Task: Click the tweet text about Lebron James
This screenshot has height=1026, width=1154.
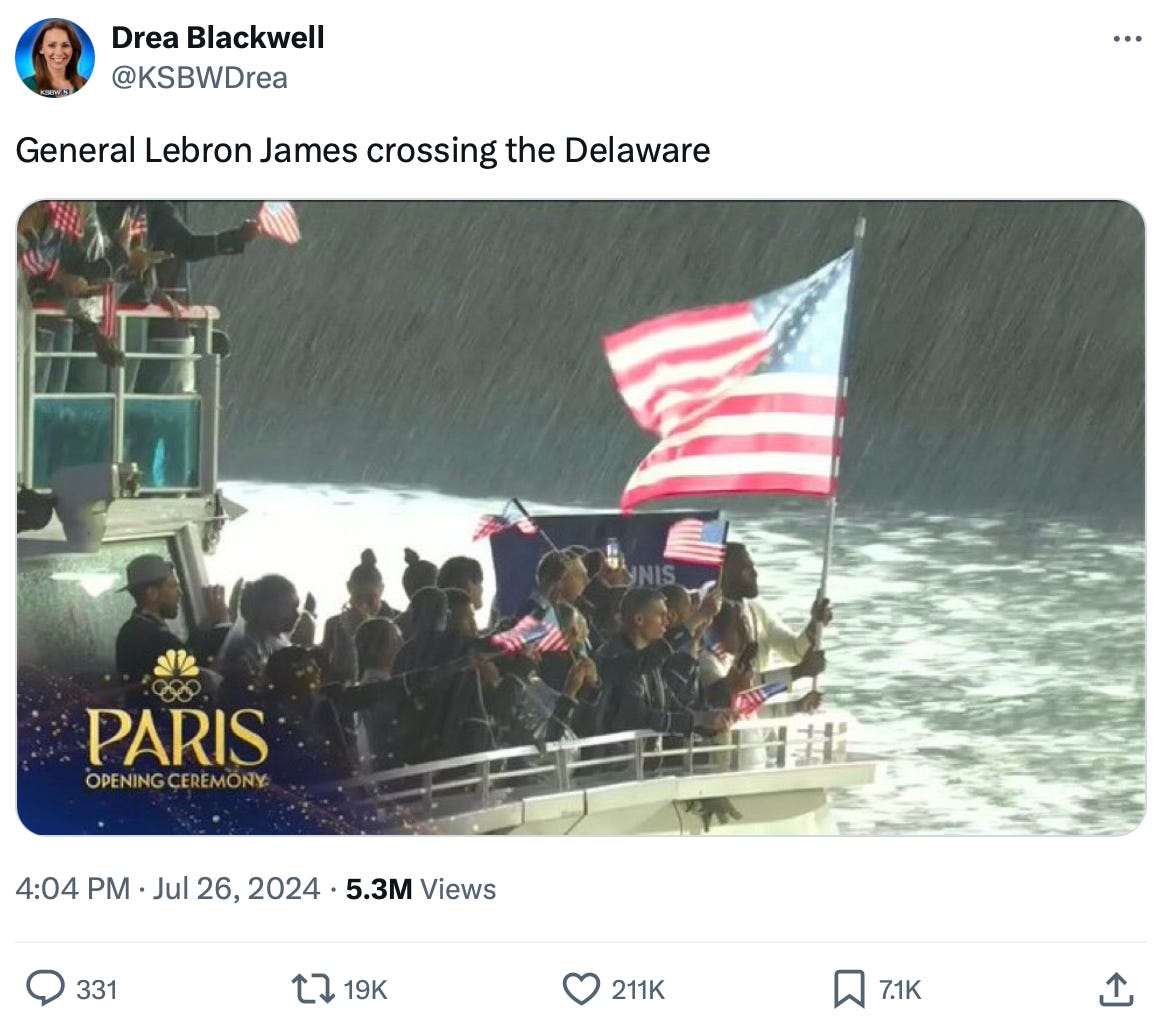Action: click(363, 150)
